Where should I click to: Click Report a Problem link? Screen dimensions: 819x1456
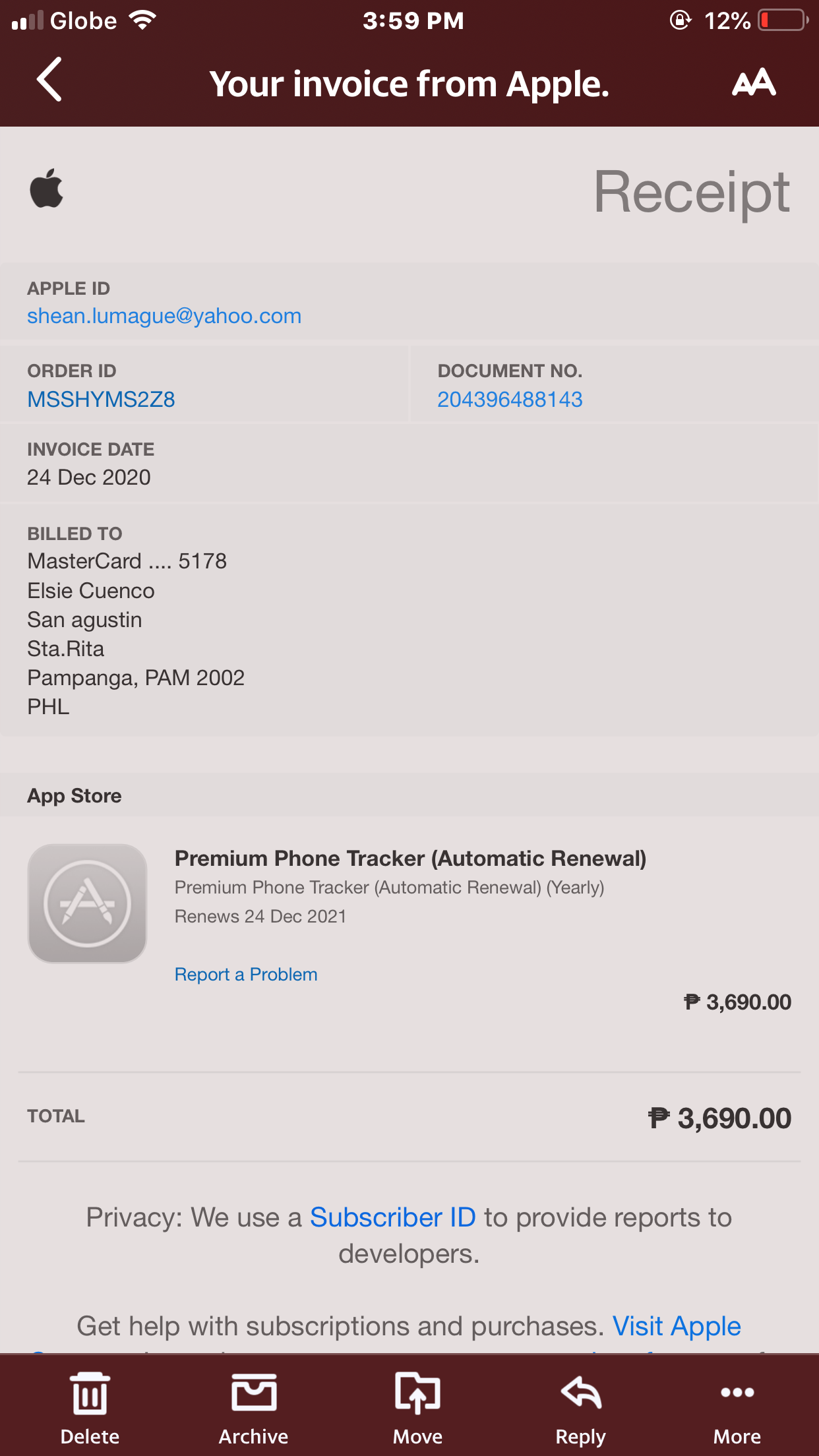[246, 975]
